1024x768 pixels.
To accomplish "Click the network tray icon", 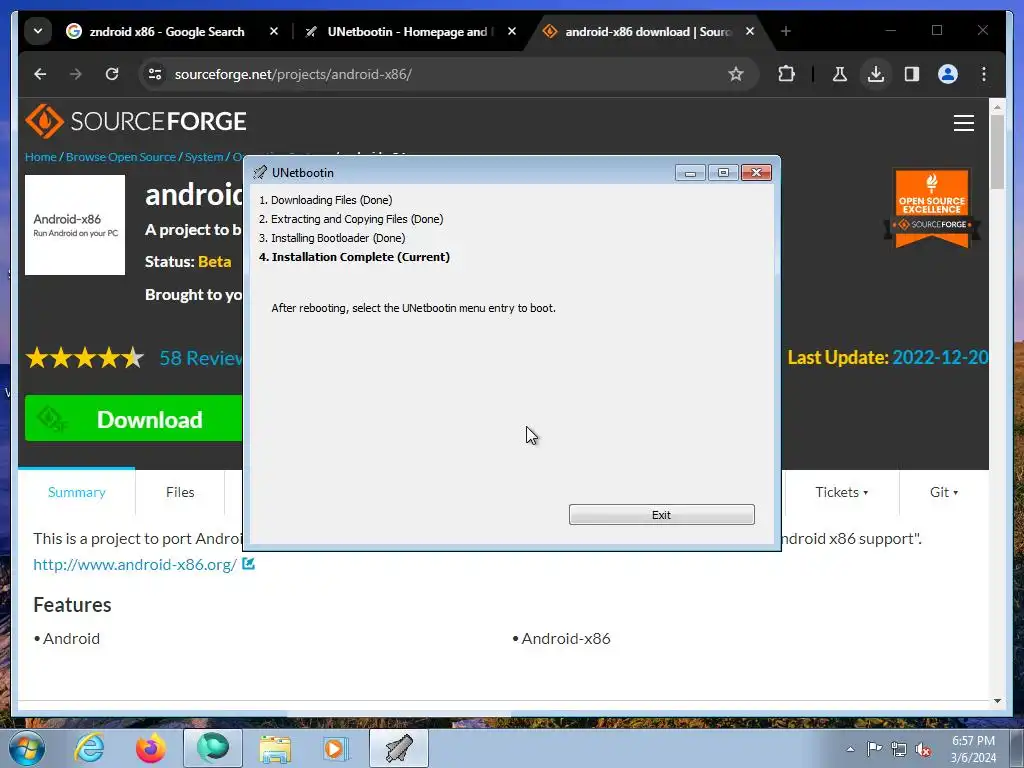I will [x=899, y=749].
